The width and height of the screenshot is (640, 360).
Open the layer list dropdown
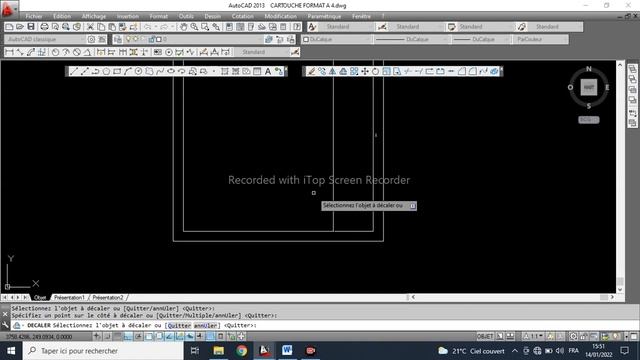[x=193, y=39]
